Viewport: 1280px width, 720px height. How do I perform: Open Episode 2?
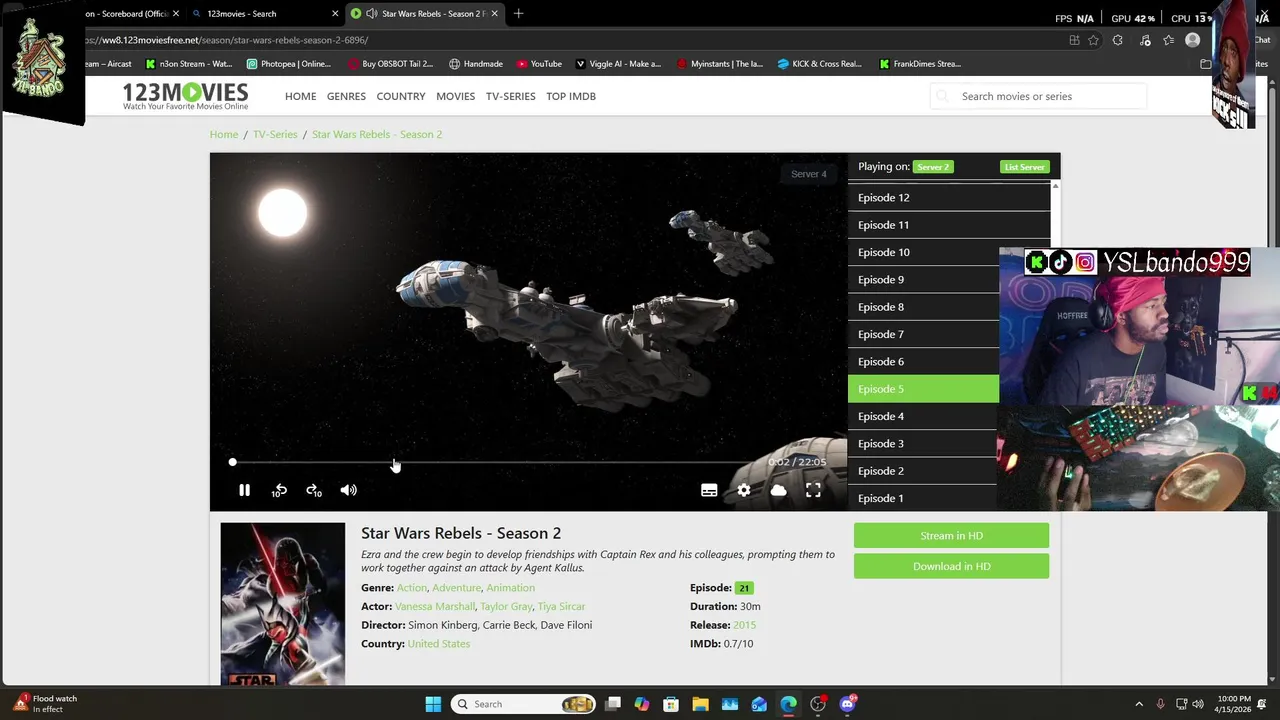click(x=923, y=471)
